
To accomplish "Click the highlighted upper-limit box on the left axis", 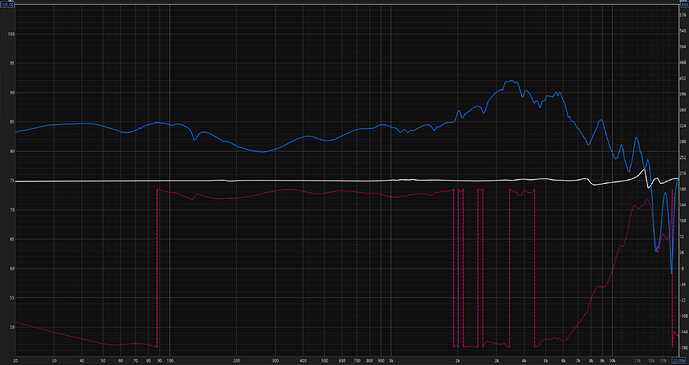I will point(7,4).
